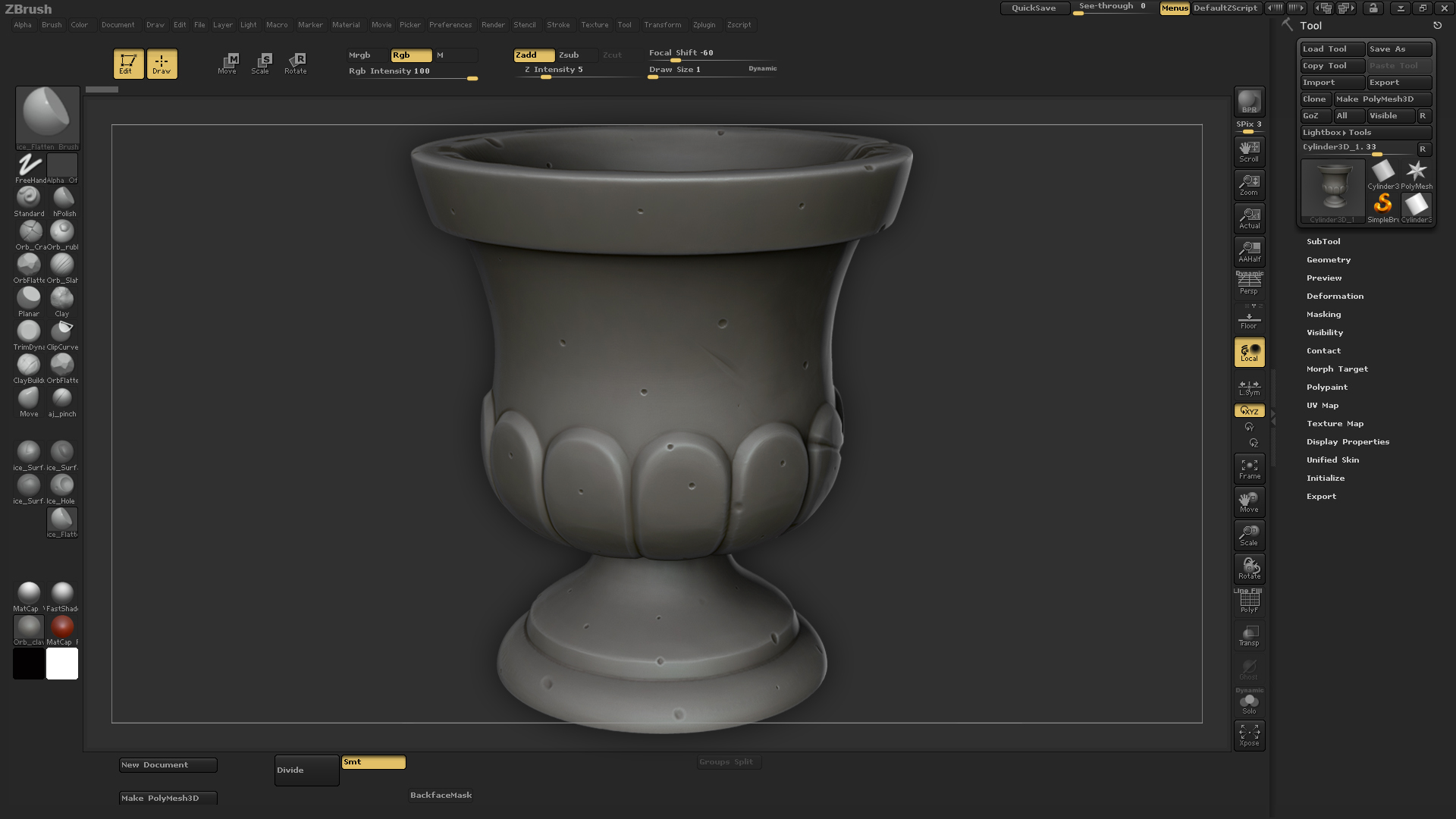Image resolution: width=1456 pixels, height=819 pixels.
Task: Open the Zplugin menu
Action: [704, 24]
